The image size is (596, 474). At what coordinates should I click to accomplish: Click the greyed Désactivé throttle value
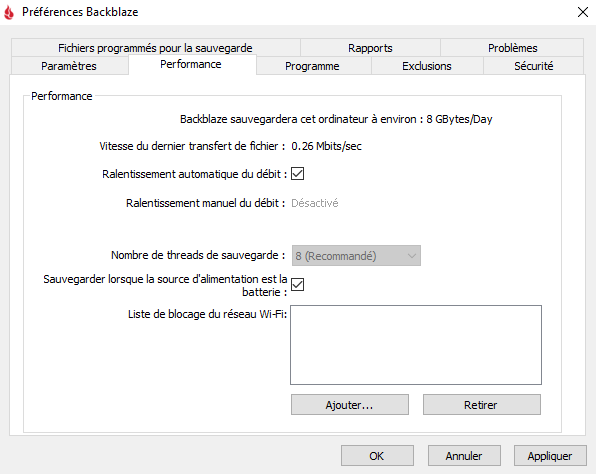coord(315,203)
